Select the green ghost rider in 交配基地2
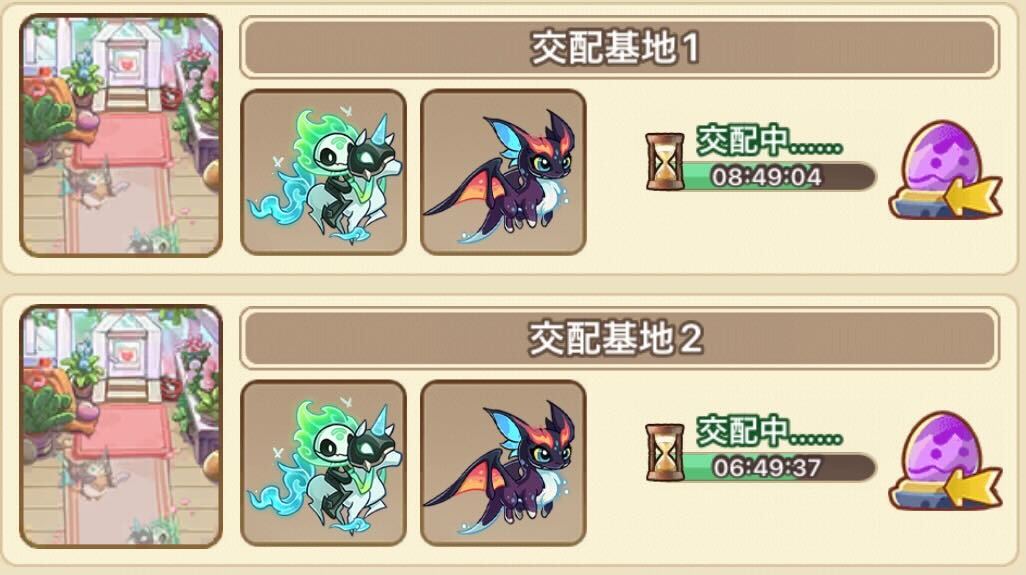This screenshot has width=1026, height=575. (324, 462)
